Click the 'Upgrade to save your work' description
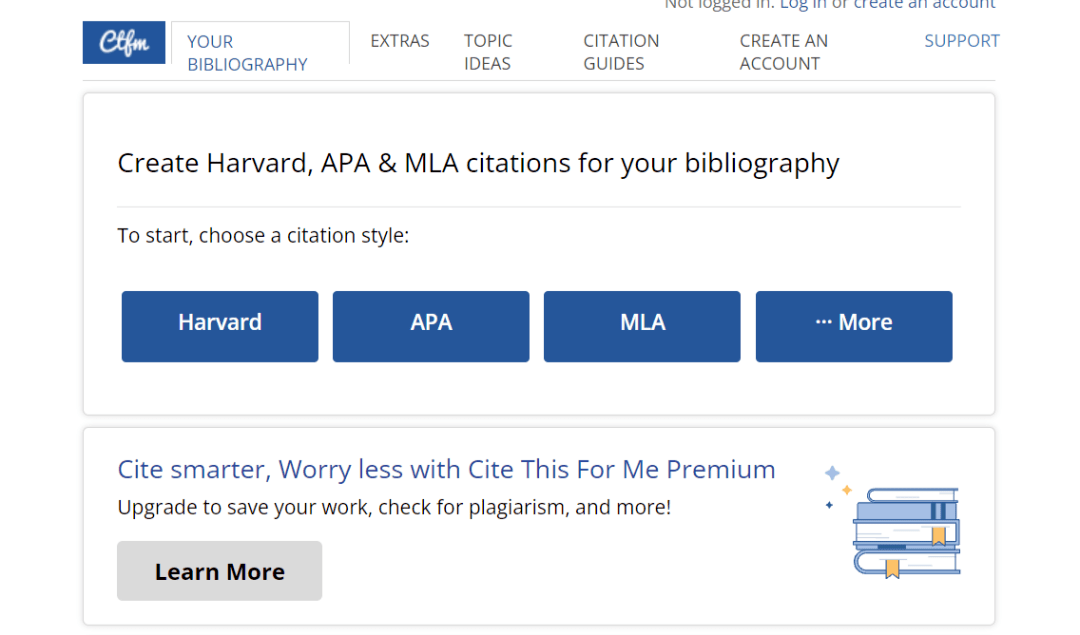 394,508
